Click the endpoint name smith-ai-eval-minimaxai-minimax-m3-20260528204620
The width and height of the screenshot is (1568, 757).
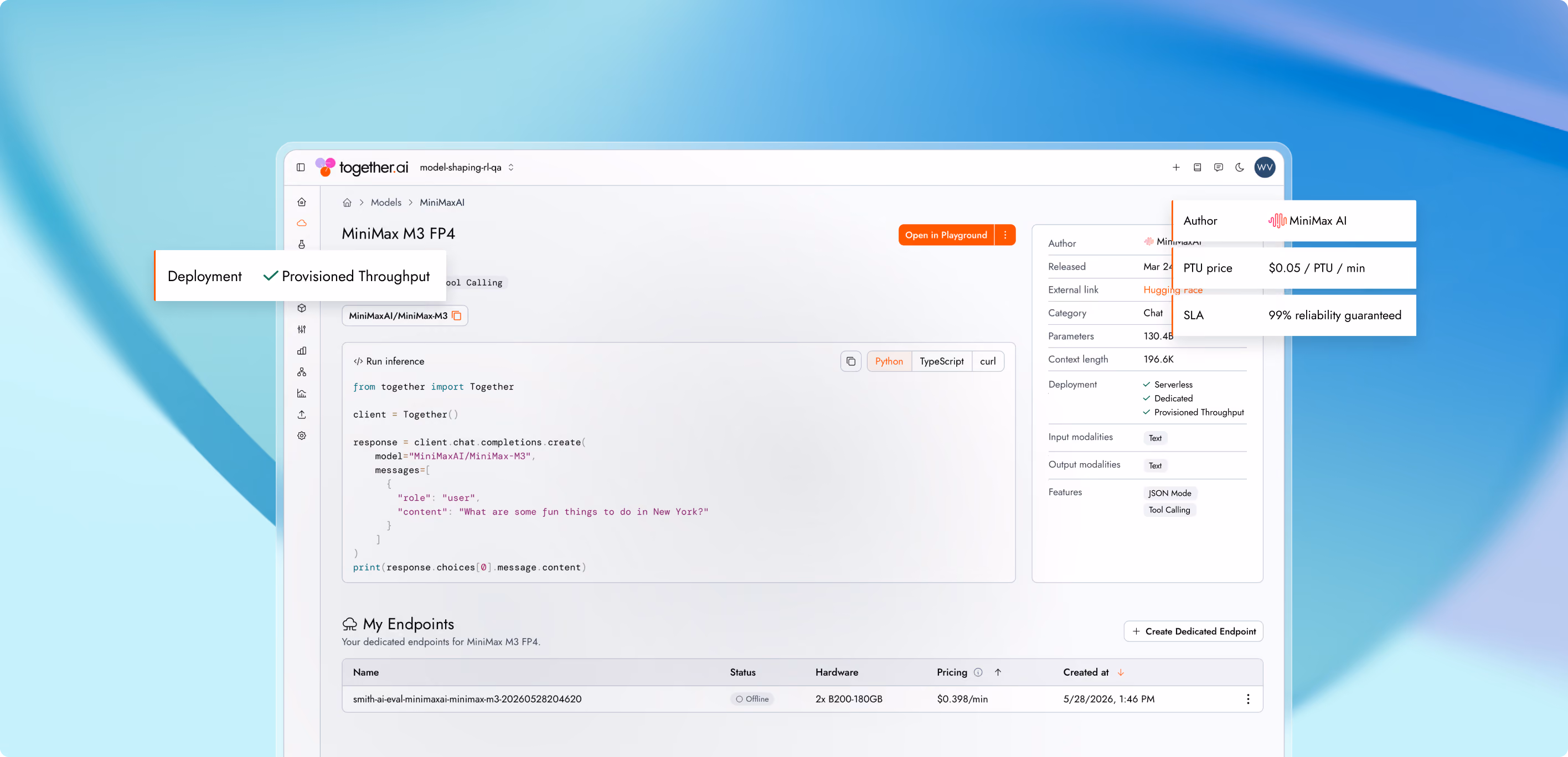point(467,699)
